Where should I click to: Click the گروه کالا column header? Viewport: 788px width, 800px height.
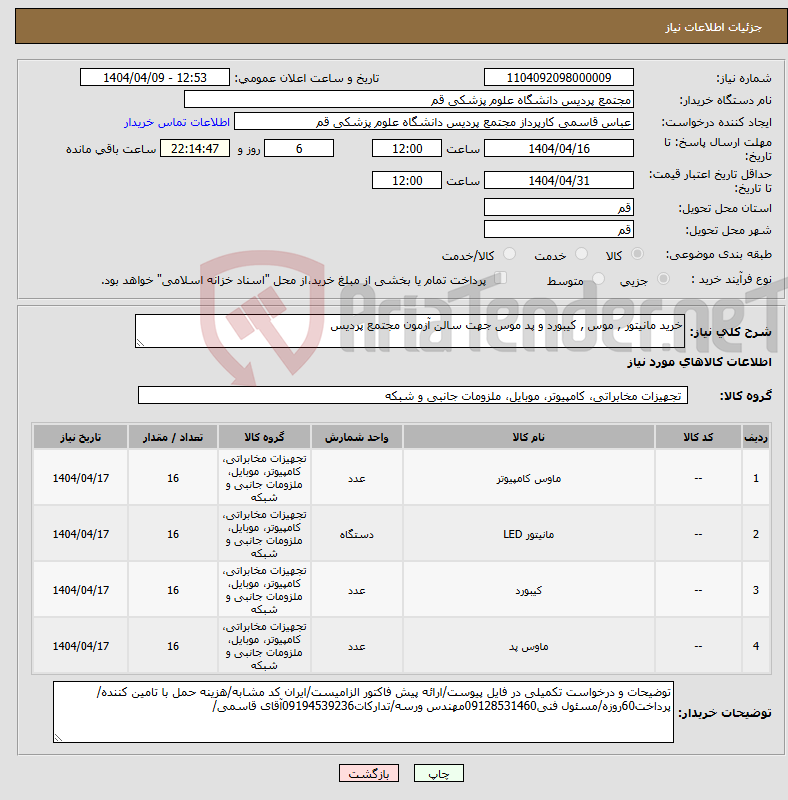pyautogui.click(x=264, y=437)
